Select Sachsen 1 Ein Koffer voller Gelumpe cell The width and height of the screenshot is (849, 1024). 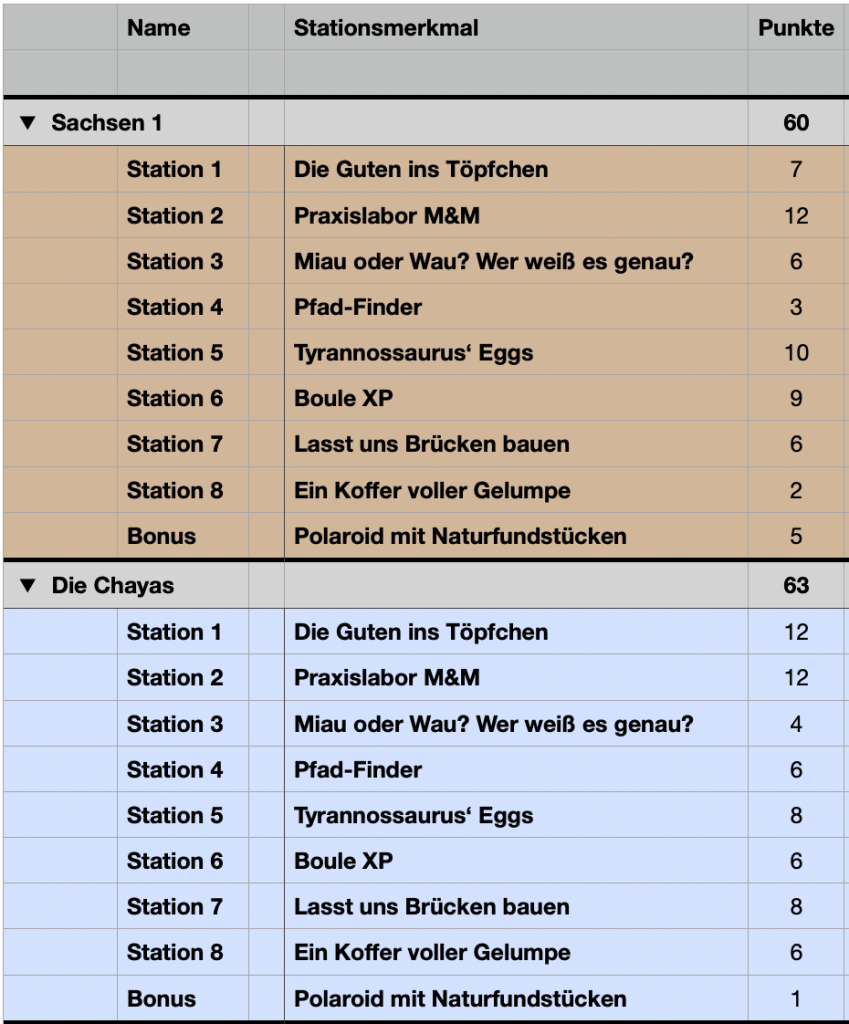pos(516,490)
